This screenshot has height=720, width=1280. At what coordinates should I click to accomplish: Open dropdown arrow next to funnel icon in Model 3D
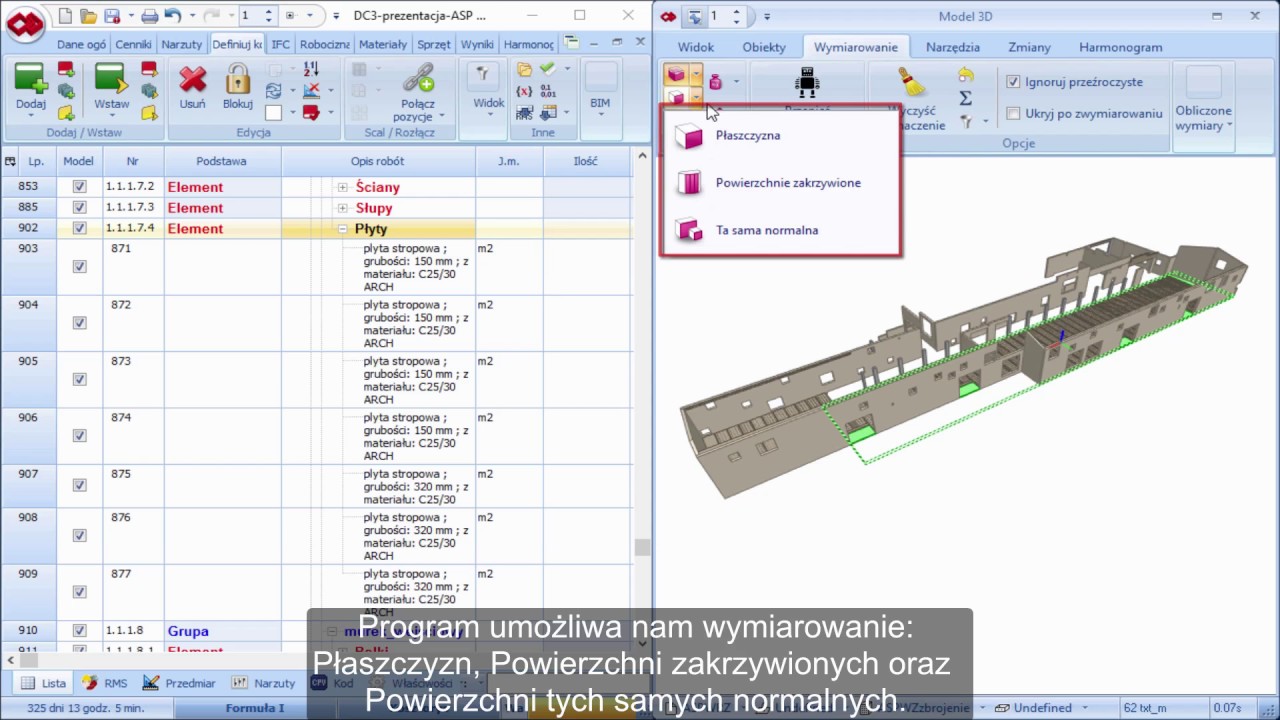985,121
